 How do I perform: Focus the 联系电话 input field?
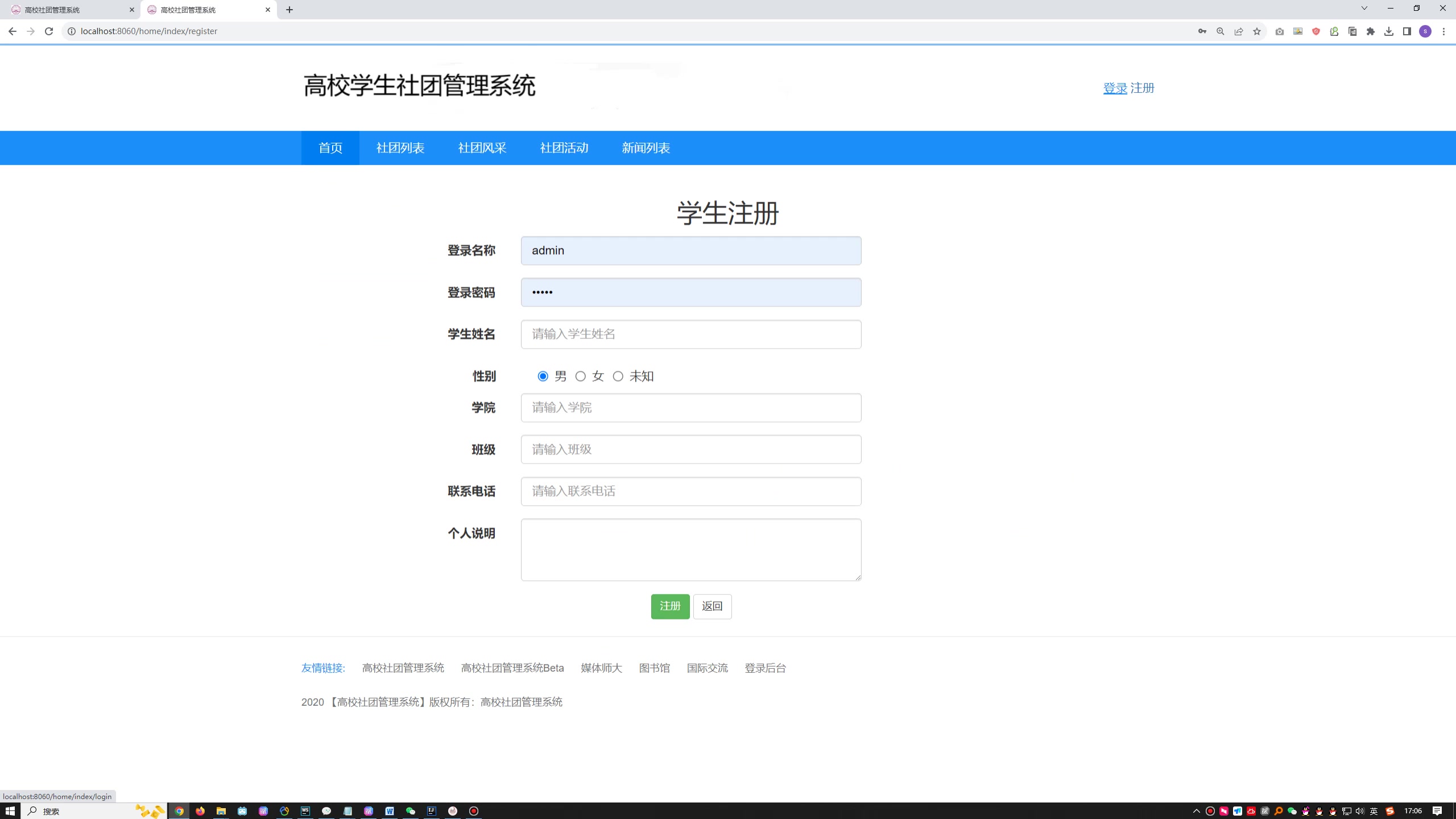click(691, 491)
